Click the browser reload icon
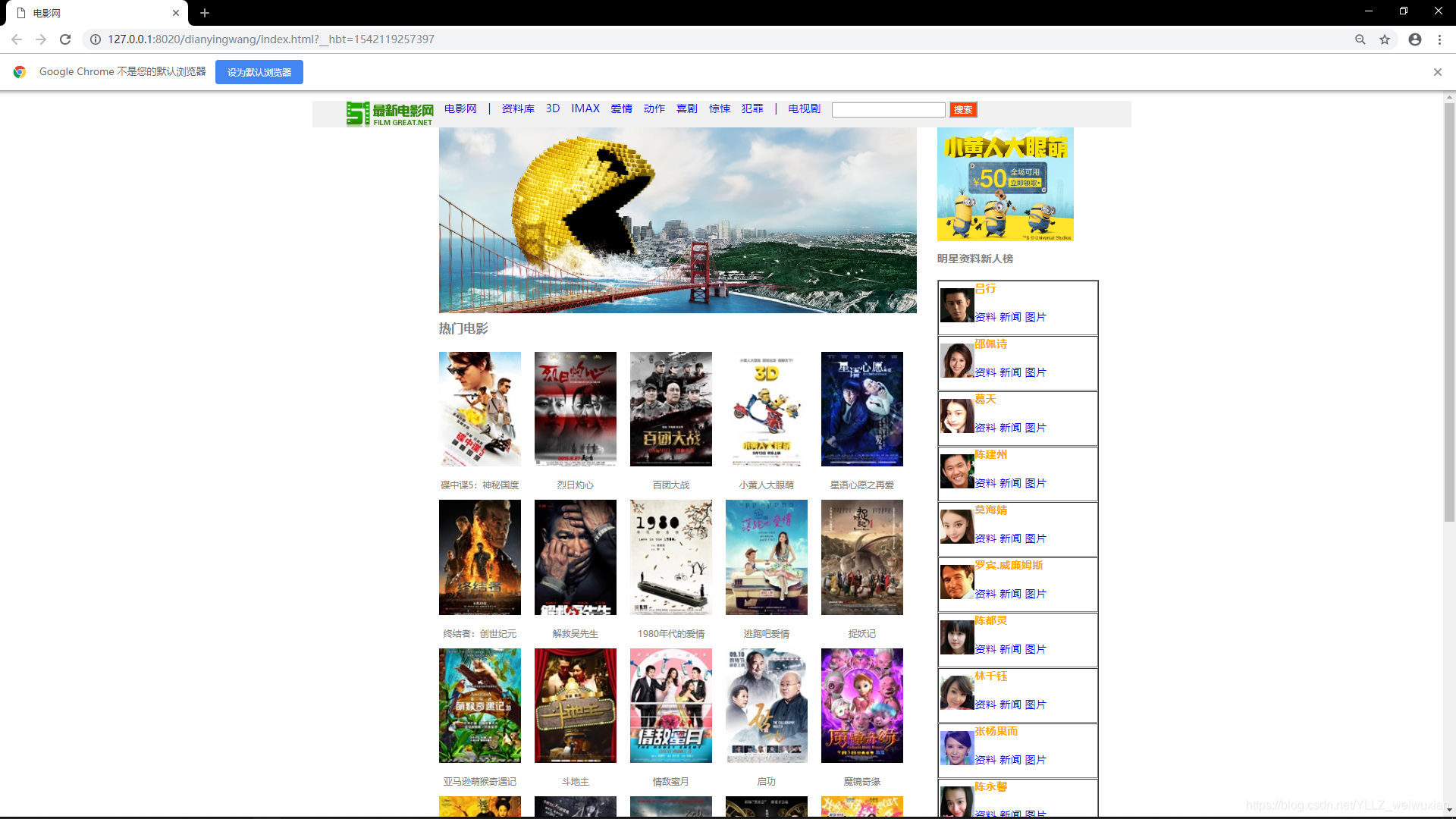This screenshot has height=819, width=1456. click(65, 39)
